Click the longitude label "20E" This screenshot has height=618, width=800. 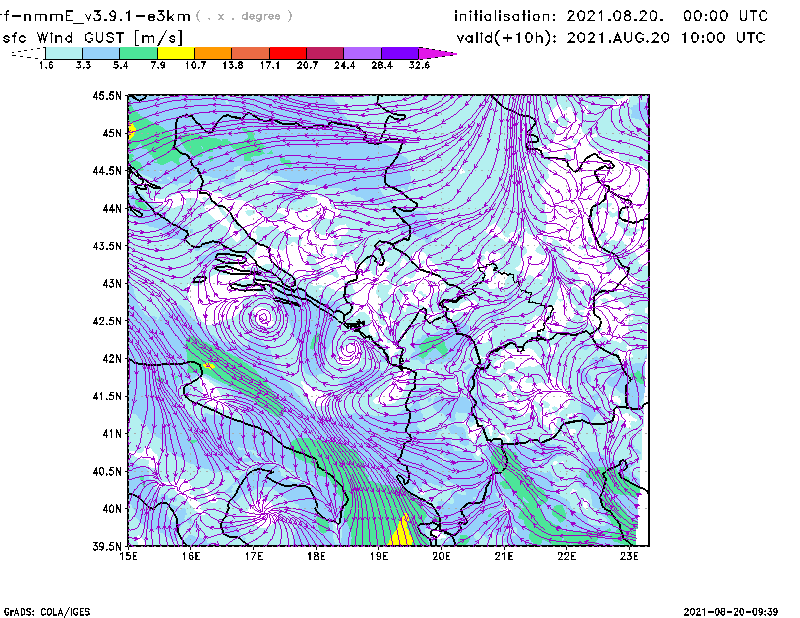coord(441,556)
